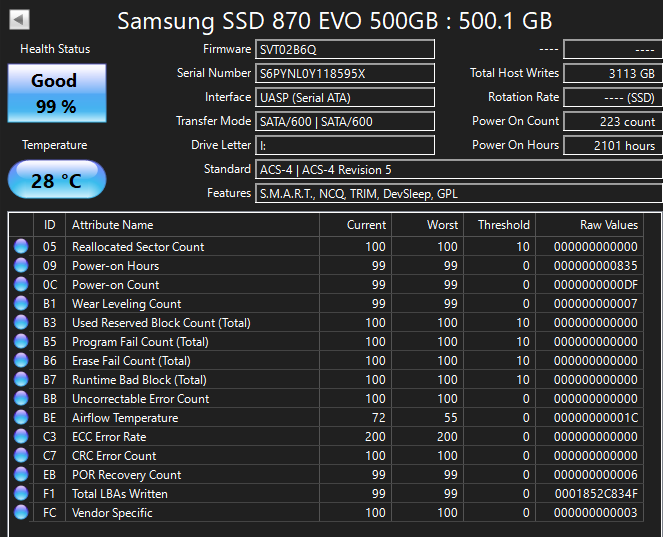Click the status orb for Uncorrectable Error Count
Screen dimensions: 663x537
[21, 398]
